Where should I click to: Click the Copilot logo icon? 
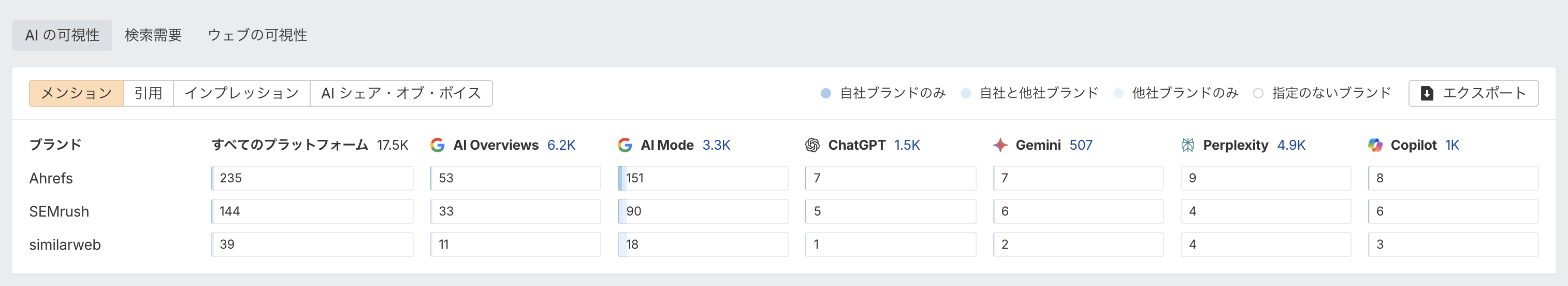pyautogui.click(x=1375, y=145)
